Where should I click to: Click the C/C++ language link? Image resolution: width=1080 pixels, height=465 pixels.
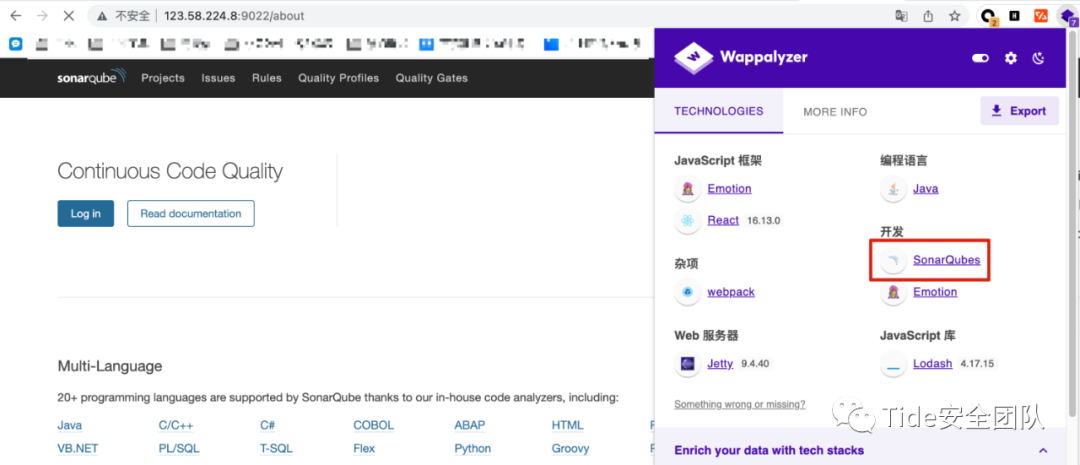[x=176, y=426]
